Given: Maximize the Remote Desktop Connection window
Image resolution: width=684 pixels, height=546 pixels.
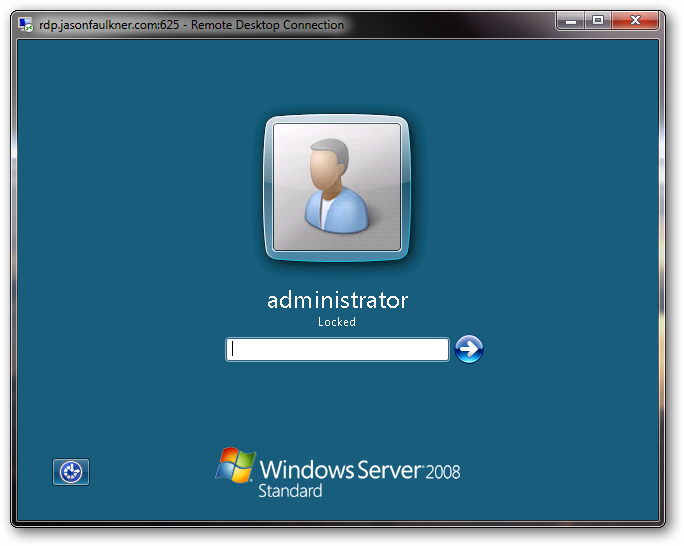Looking at the screenshot, I should (x=598, y=20).
